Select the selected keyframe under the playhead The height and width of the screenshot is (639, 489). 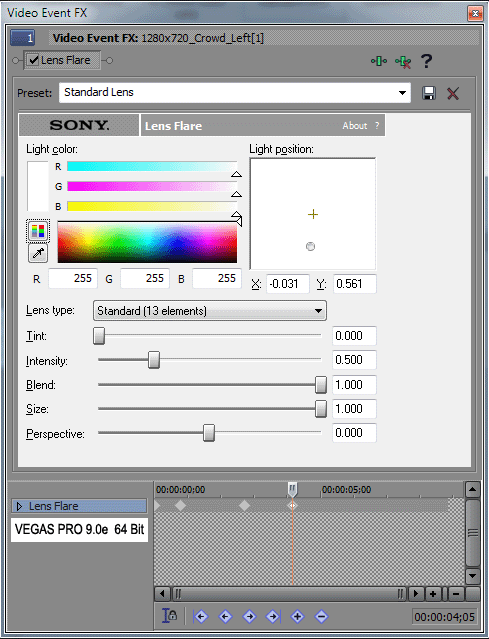pyautogui.click(x=292, y=506)
